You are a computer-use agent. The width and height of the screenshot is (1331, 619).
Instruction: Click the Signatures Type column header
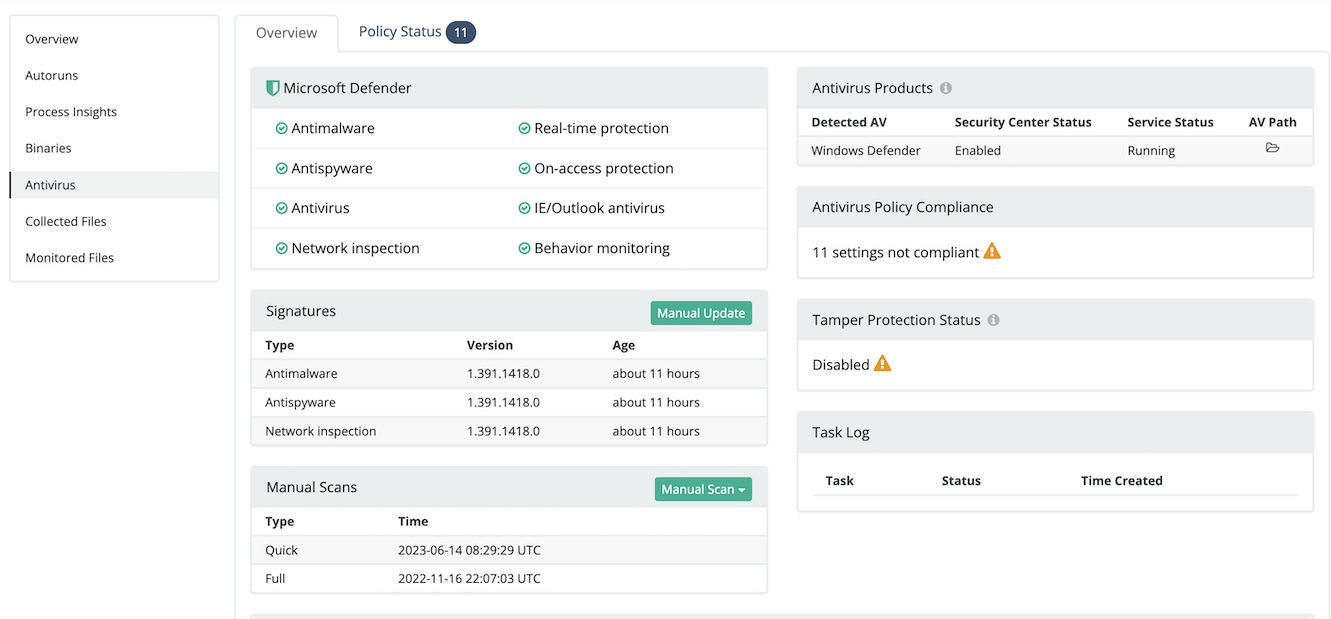[280, 345]
